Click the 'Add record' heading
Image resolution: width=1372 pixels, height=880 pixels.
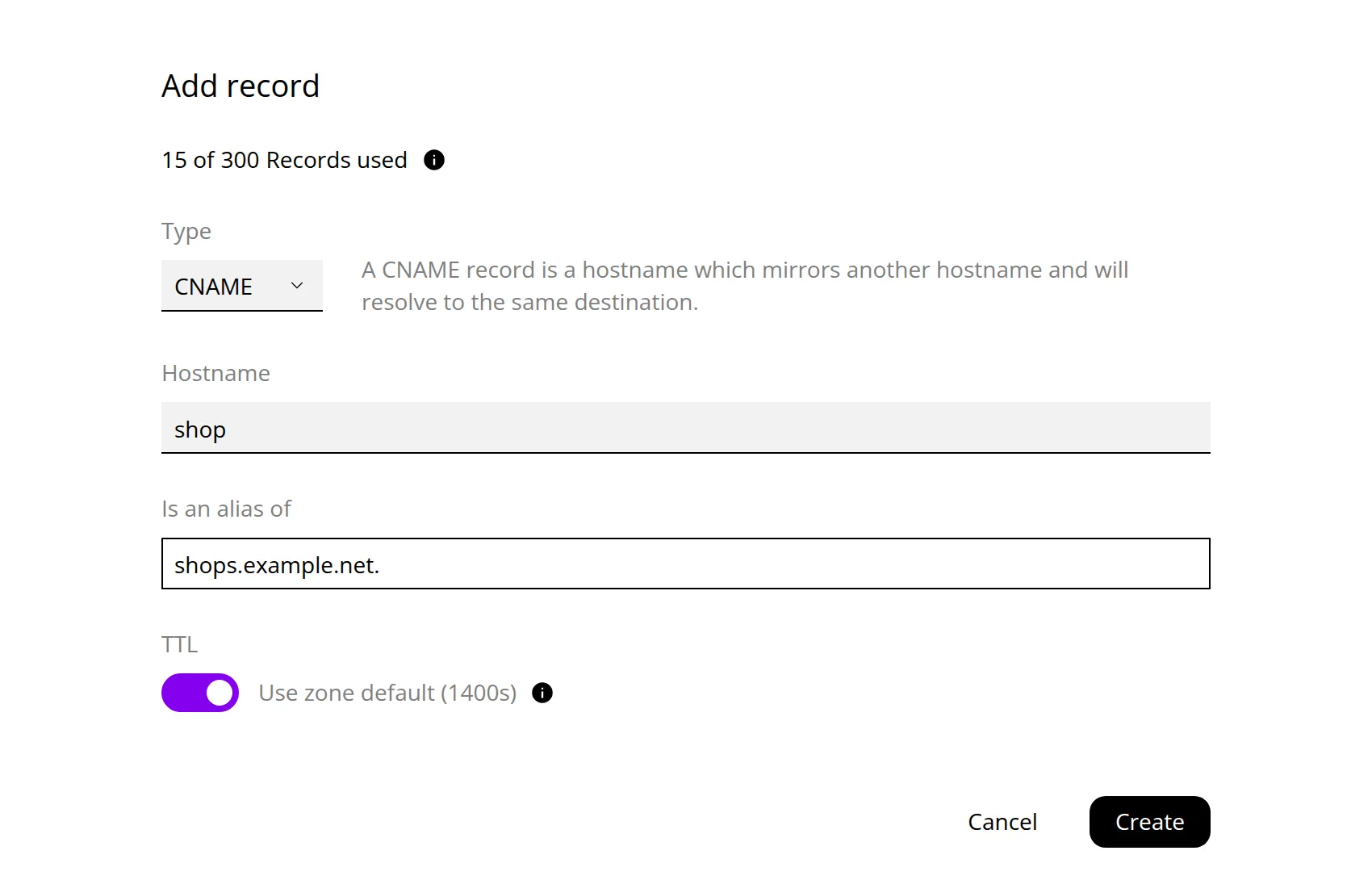pyautogui.click(x=241, y=86)
